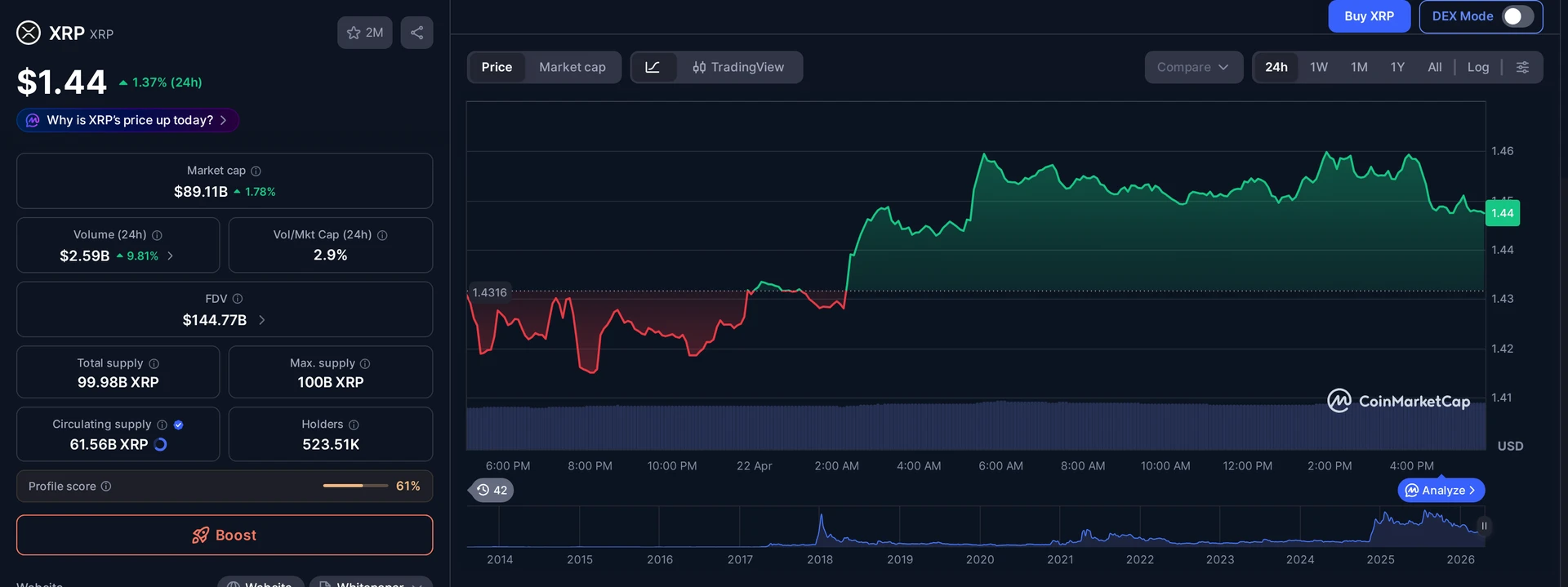
Task: Open Total supply info icon
Action: click(154, 363)
